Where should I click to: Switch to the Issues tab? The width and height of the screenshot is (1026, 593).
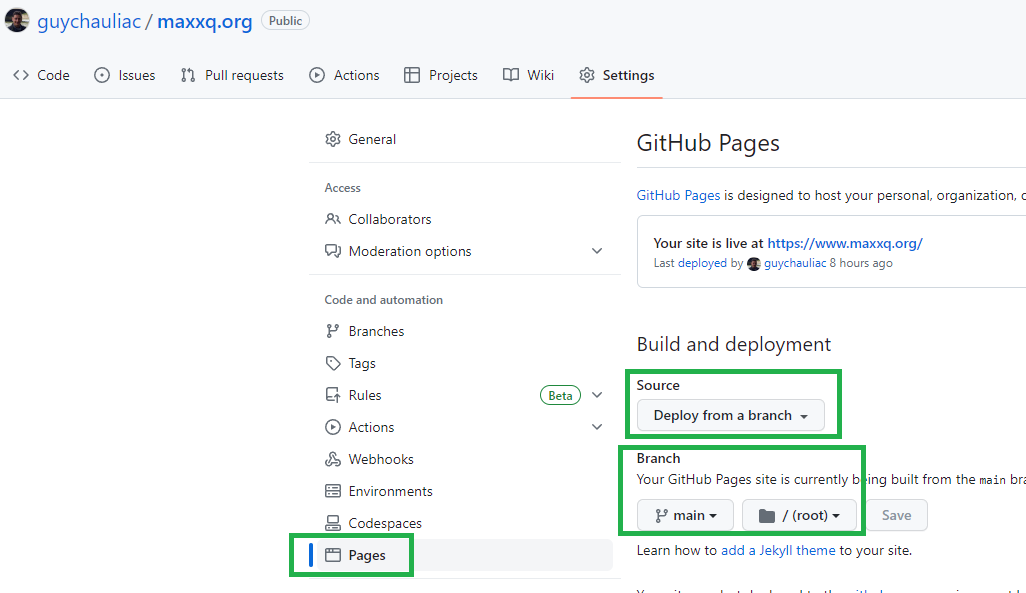[x=124, y=75]
